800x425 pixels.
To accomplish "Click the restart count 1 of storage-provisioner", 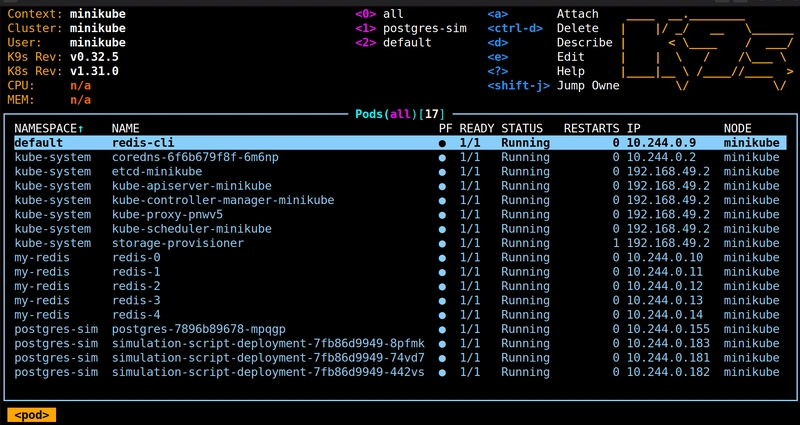I will point(616,243).
